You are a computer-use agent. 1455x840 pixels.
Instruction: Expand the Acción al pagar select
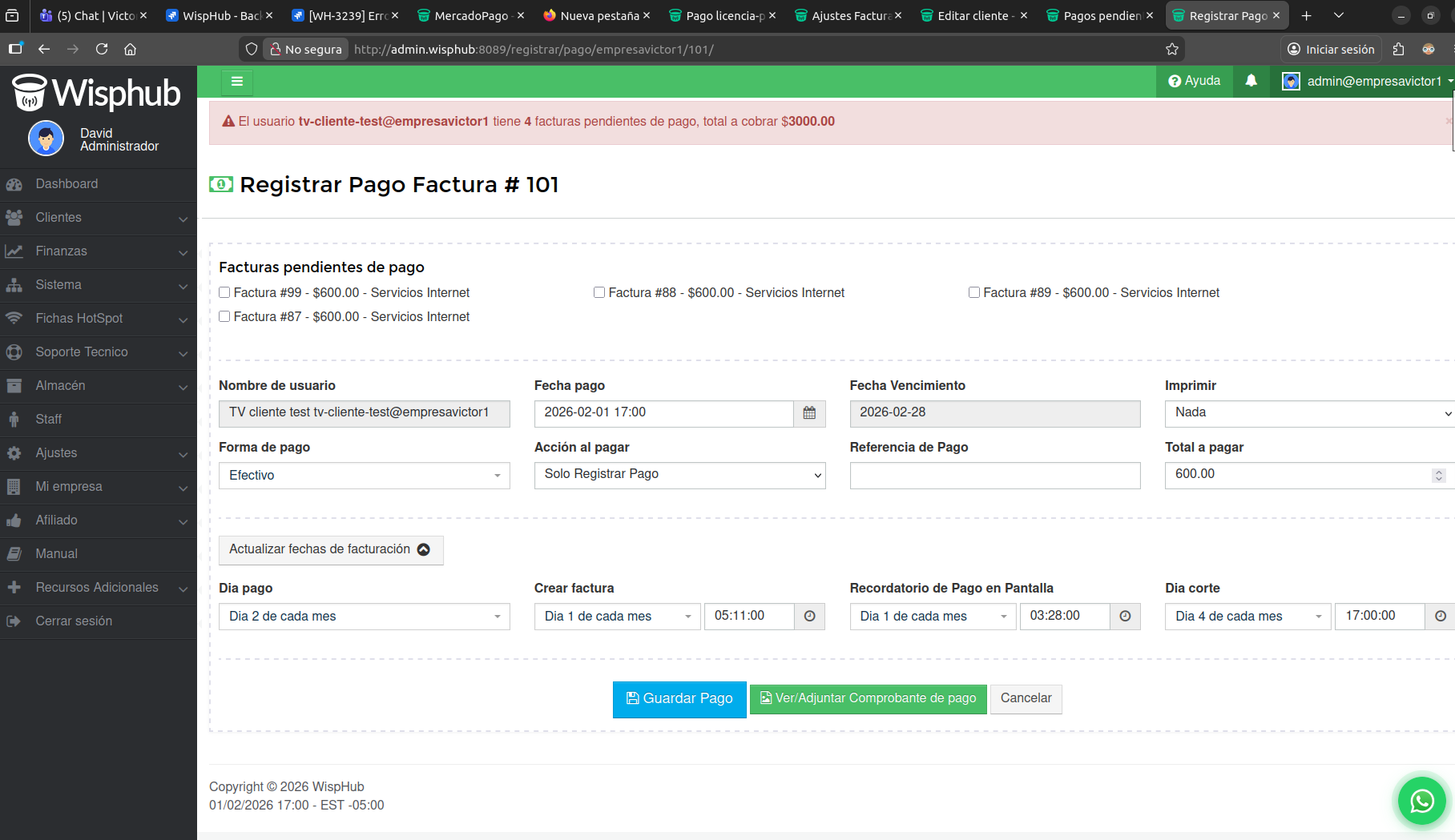pos(679,475)
